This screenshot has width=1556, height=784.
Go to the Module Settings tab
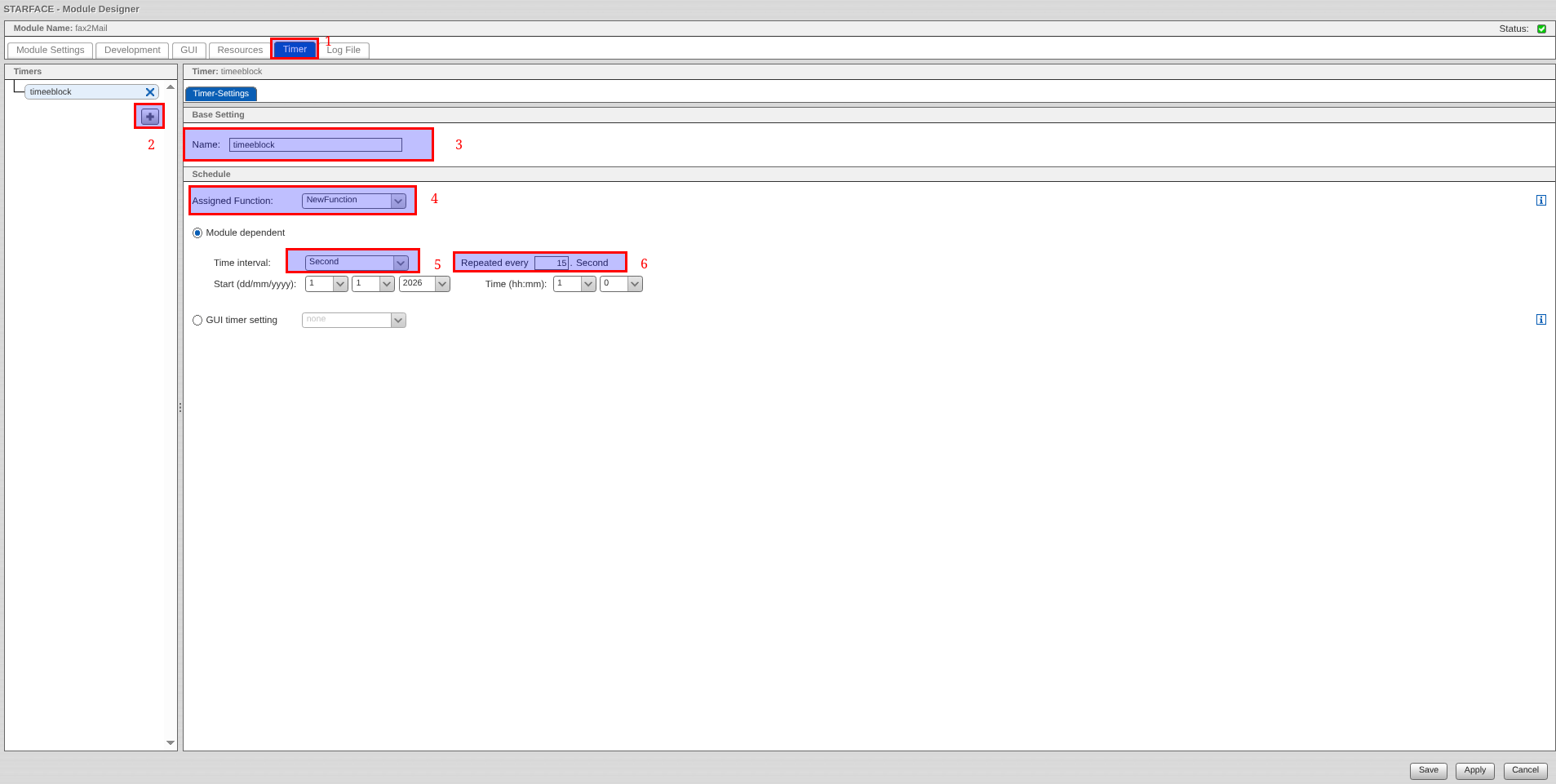point(51,51)
